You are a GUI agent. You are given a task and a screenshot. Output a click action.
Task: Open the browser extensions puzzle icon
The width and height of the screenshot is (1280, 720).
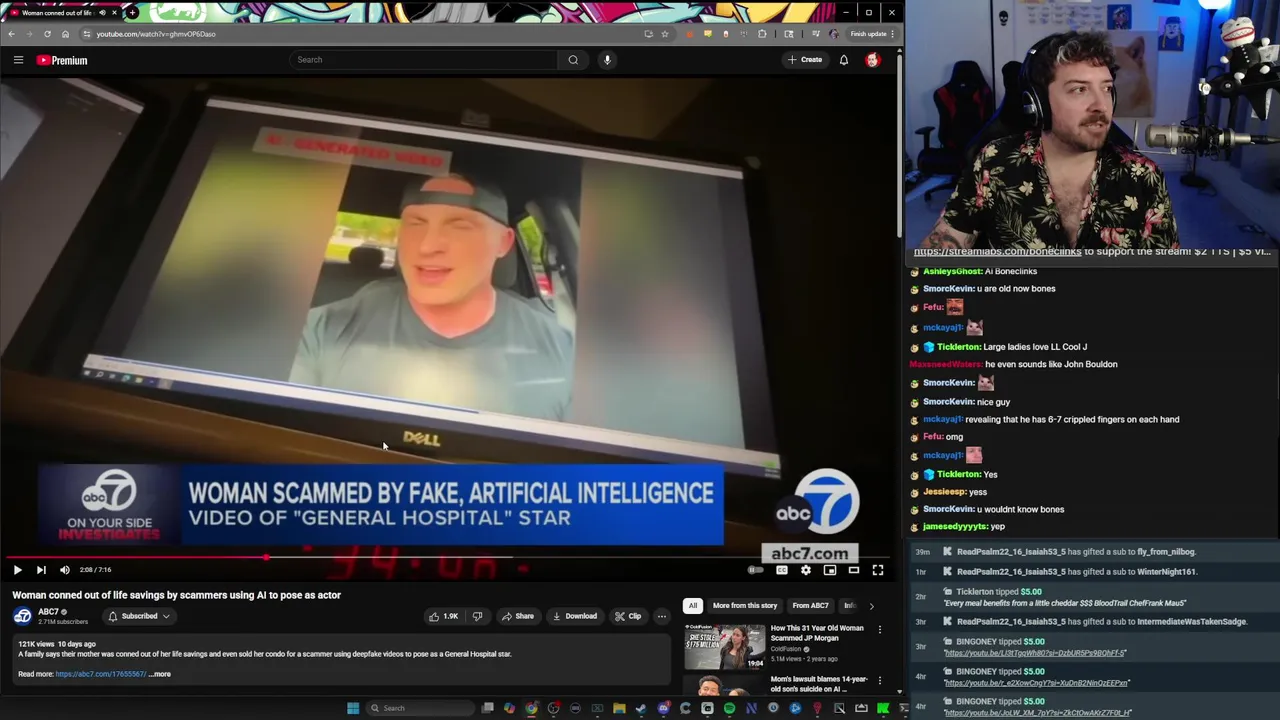(x=762, y=34)
